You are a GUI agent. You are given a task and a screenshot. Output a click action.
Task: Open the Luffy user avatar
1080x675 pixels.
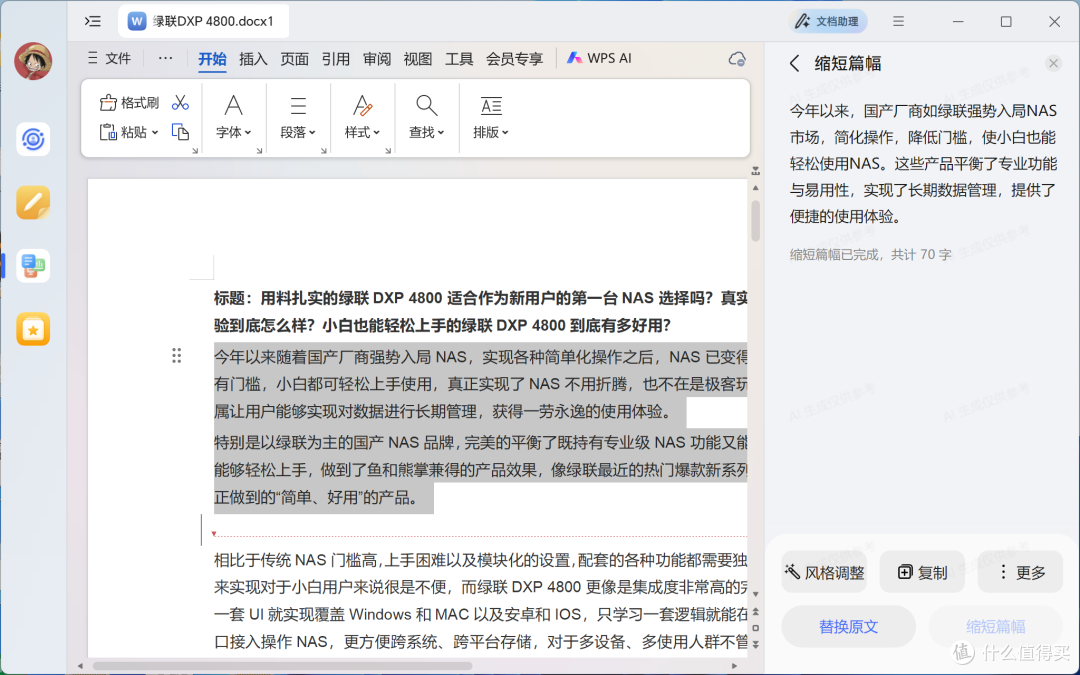33,61
